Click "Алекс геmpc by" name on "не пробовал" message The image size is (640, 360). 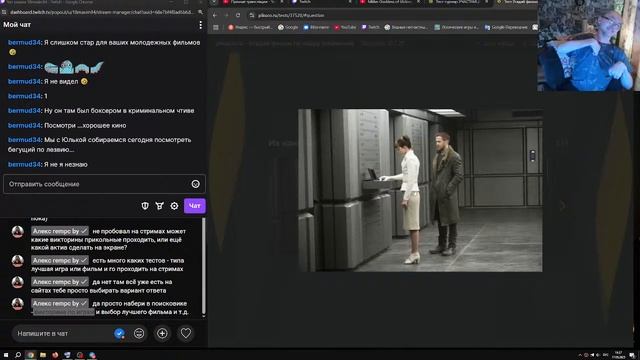(60, 231)
